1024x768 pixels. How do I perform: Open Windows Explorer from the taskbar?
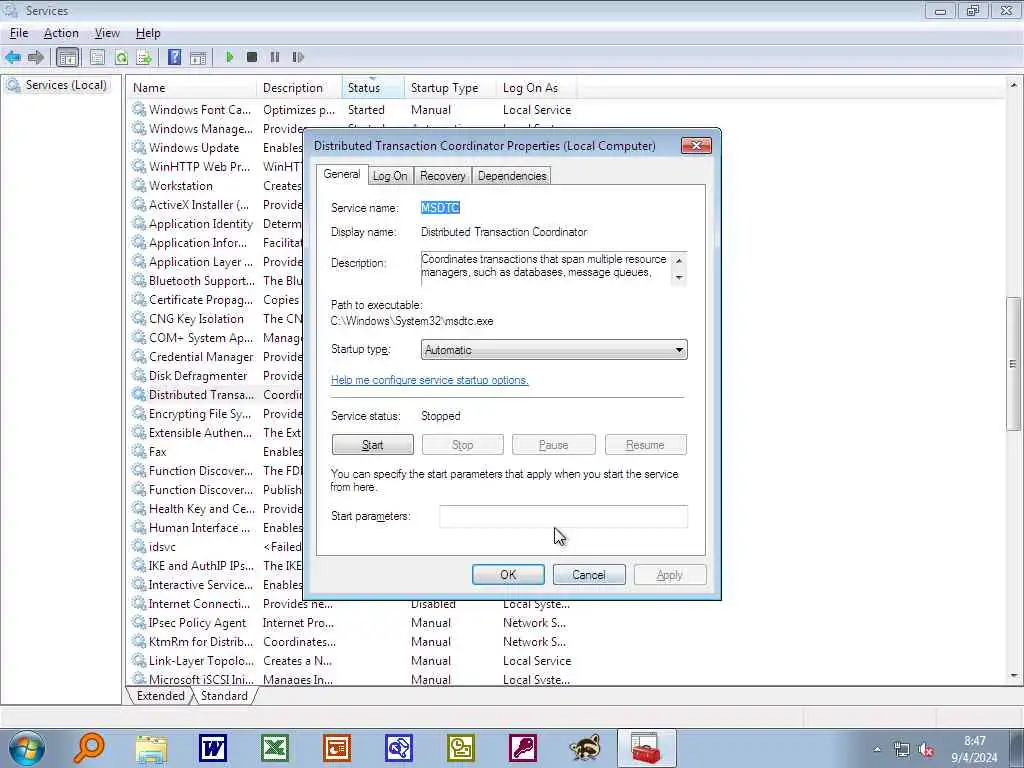point(152,749)
